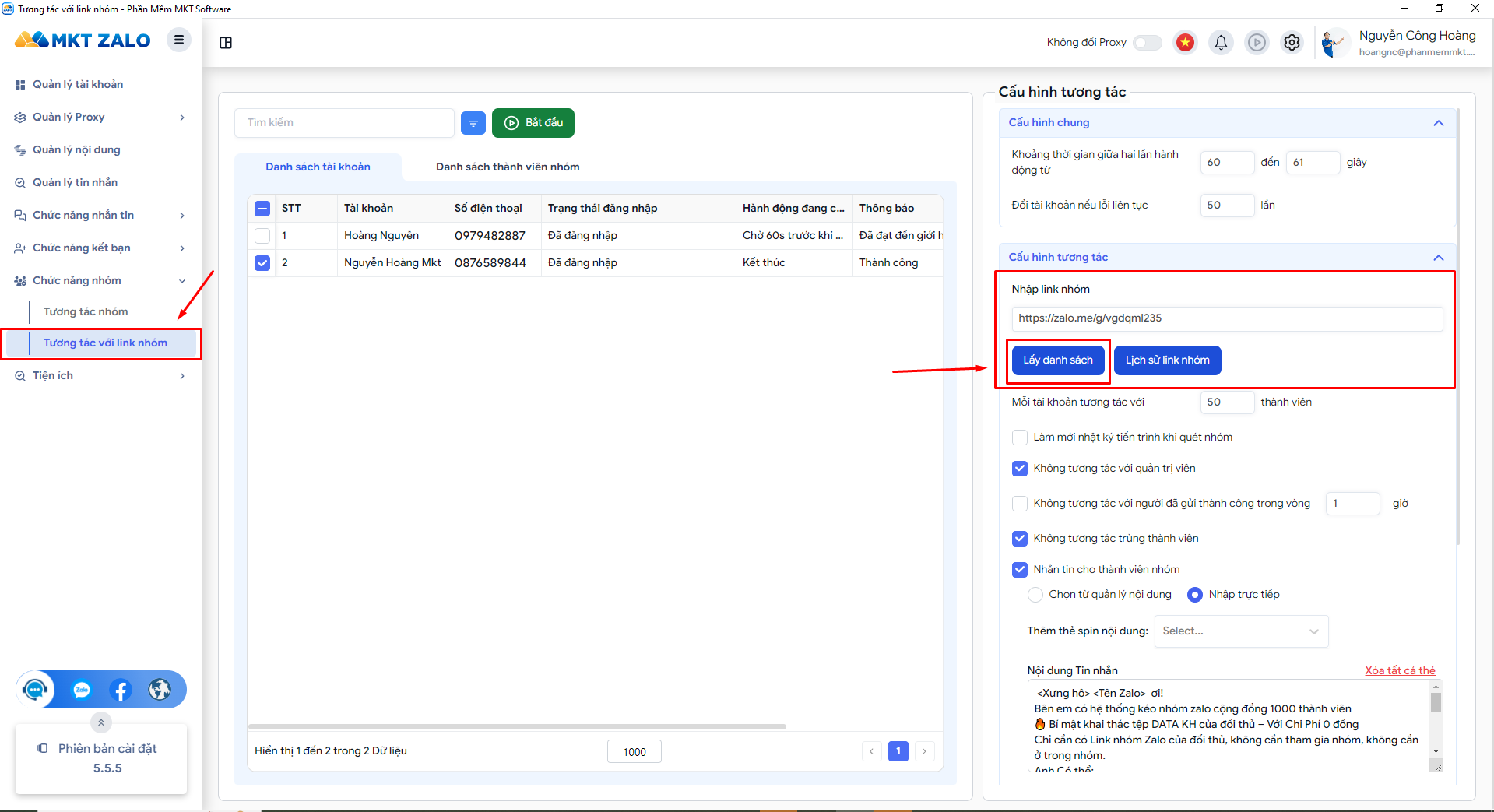
Task: Open the Facebook contact icon
Action: [121, 690]
